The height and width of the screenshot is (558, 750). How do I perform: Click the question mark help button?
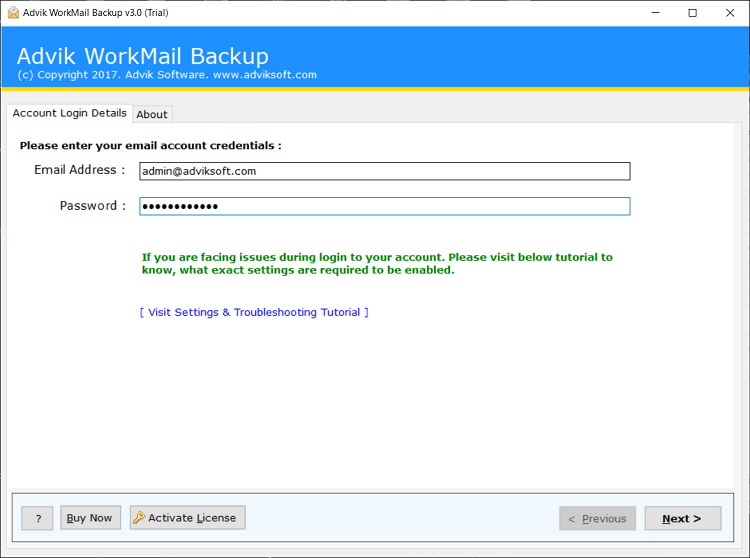(x=37, y=518)
